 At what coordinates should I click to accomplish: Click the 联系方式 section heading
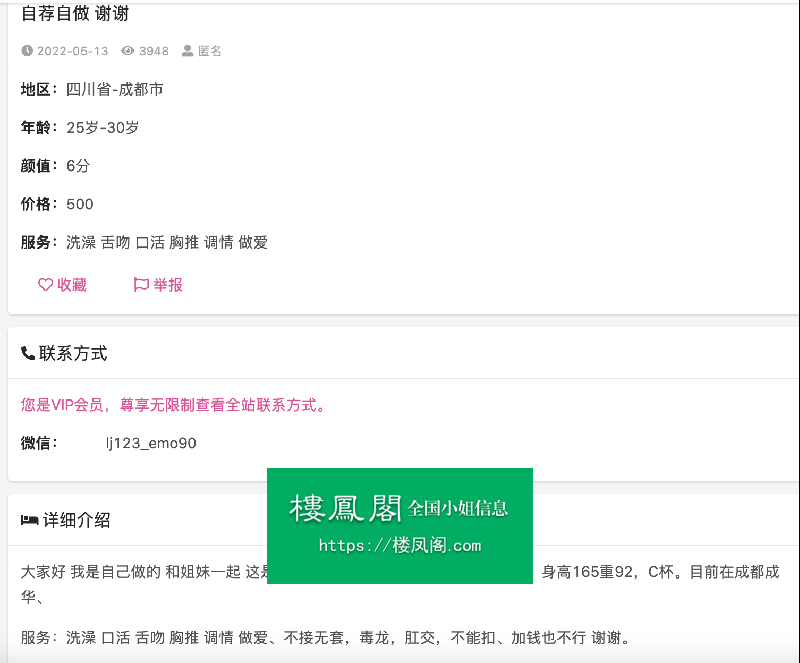(73, 353)
